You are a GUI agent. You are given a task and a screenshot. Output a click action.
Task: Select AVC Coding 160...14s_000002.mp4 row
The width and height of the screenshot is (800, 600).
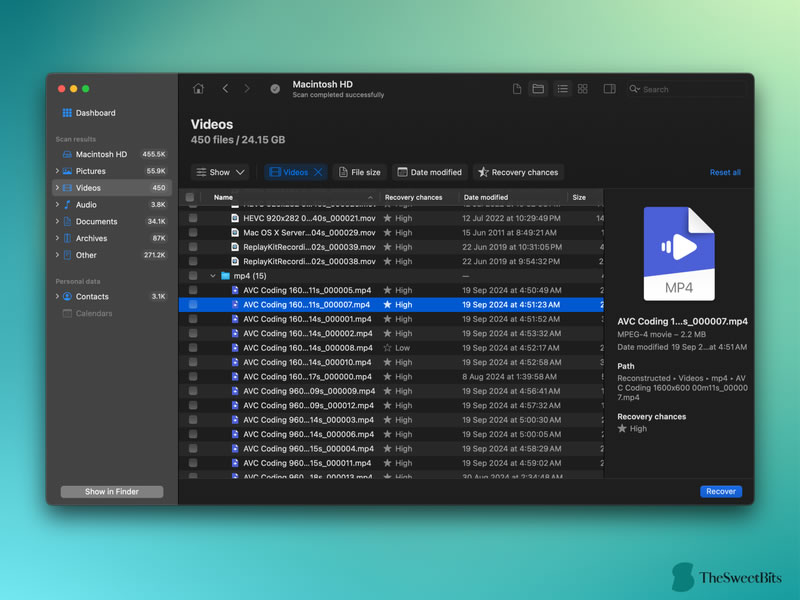pos(391,333)
